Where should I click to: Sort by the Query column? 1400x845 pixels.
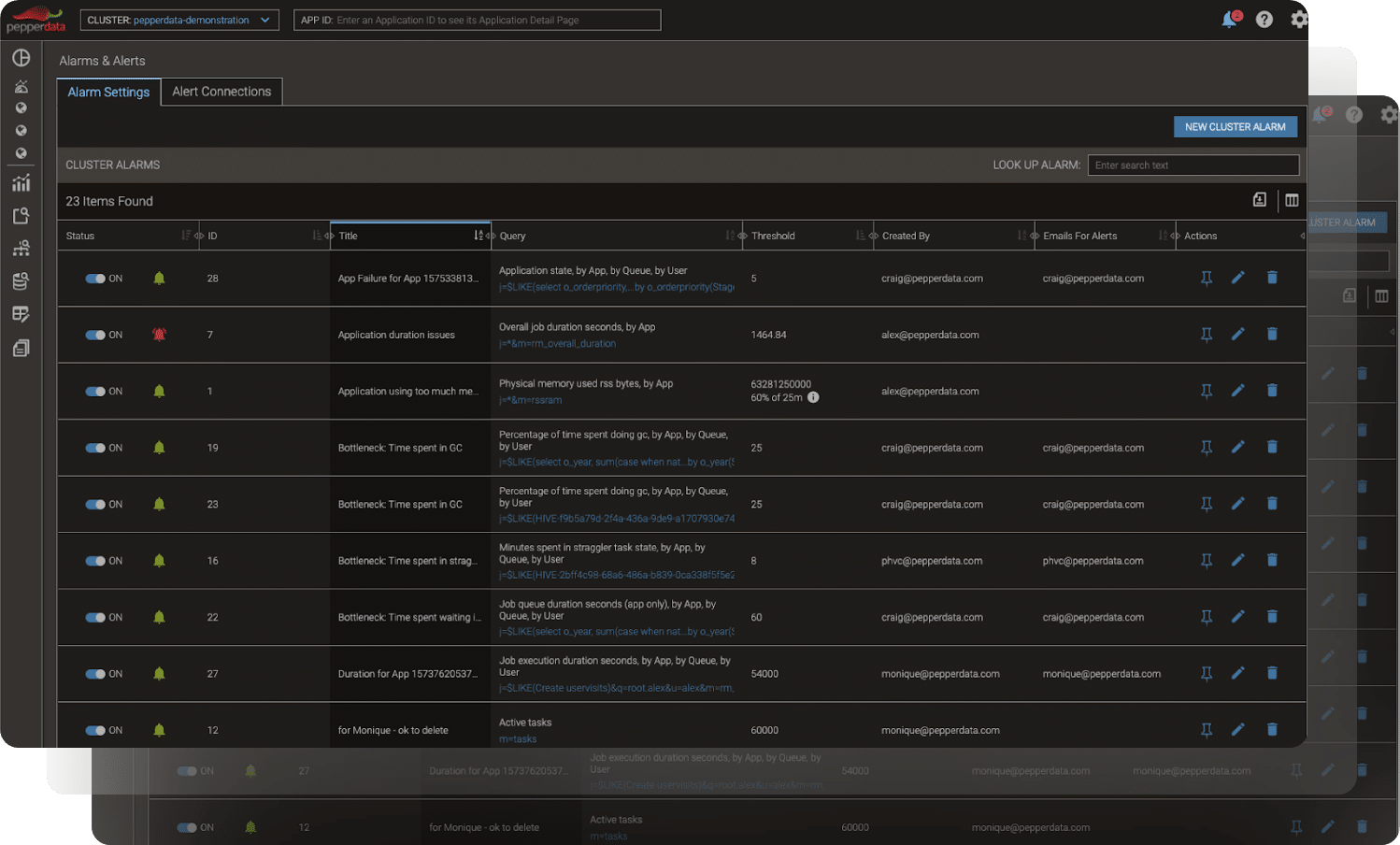(x=730, y=236)
